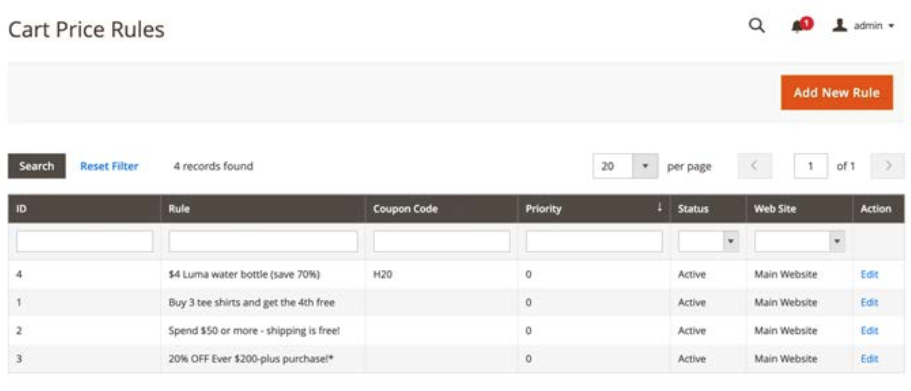The height and width of the screenshot is (391, 911).
Task: Edit the $4 Luma water bottle rule
Action: [x=869, y=274]
